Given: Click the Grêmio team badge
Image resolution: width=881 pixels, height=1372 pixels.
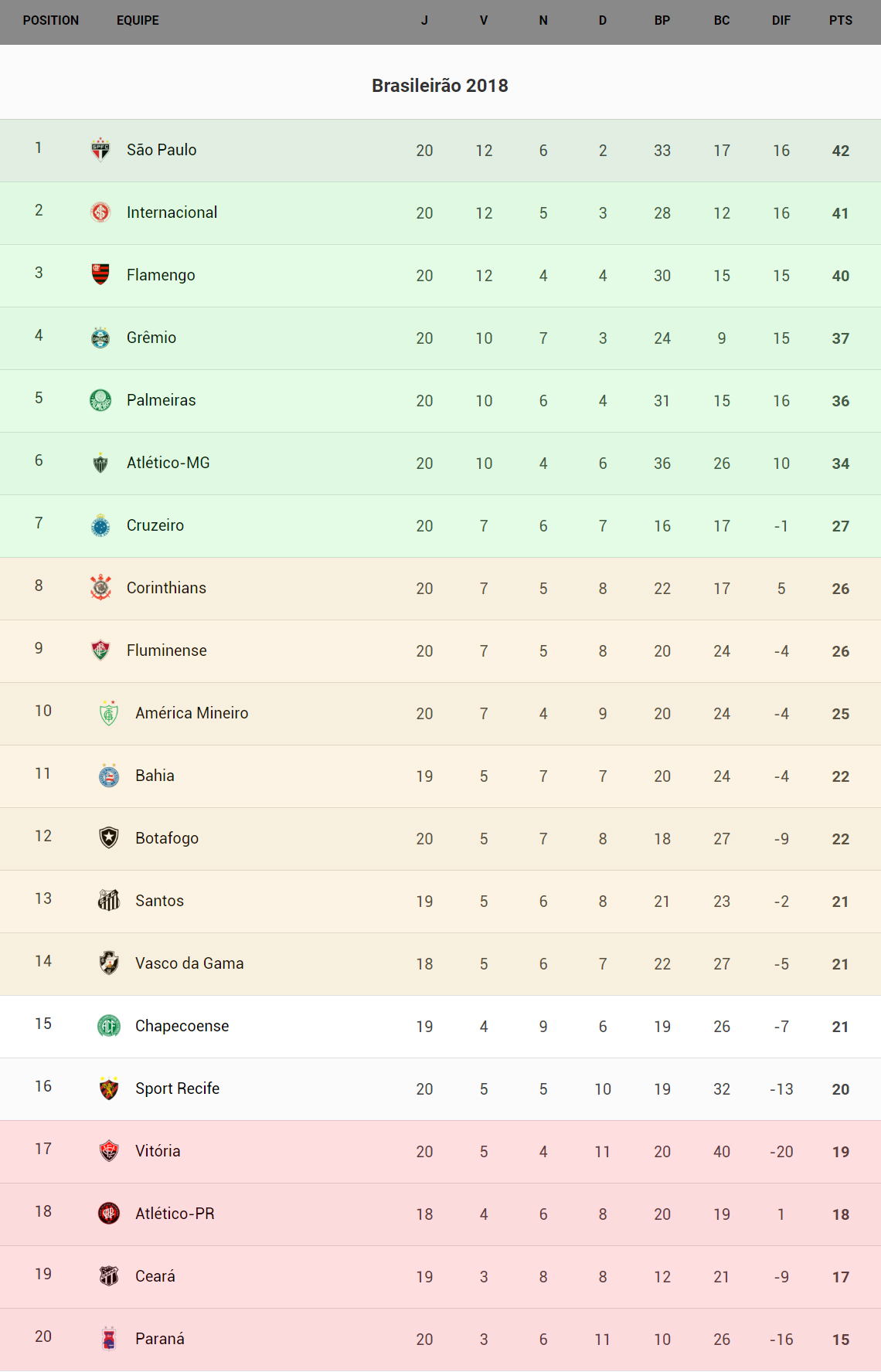Looking at the screenshot, I should click(x=100, y=338).
